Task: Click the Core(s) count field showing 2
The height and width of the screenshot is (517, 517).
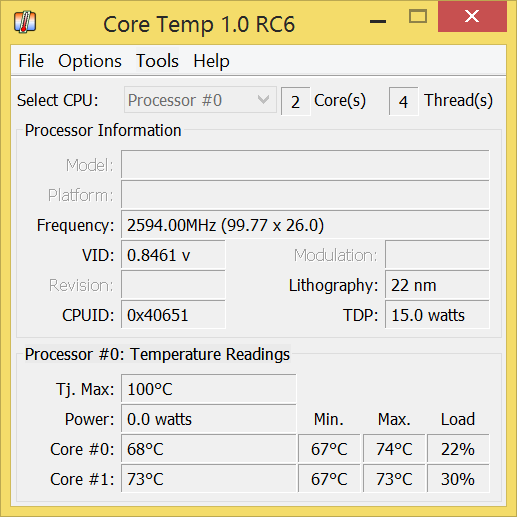Action: click(296, 101)
